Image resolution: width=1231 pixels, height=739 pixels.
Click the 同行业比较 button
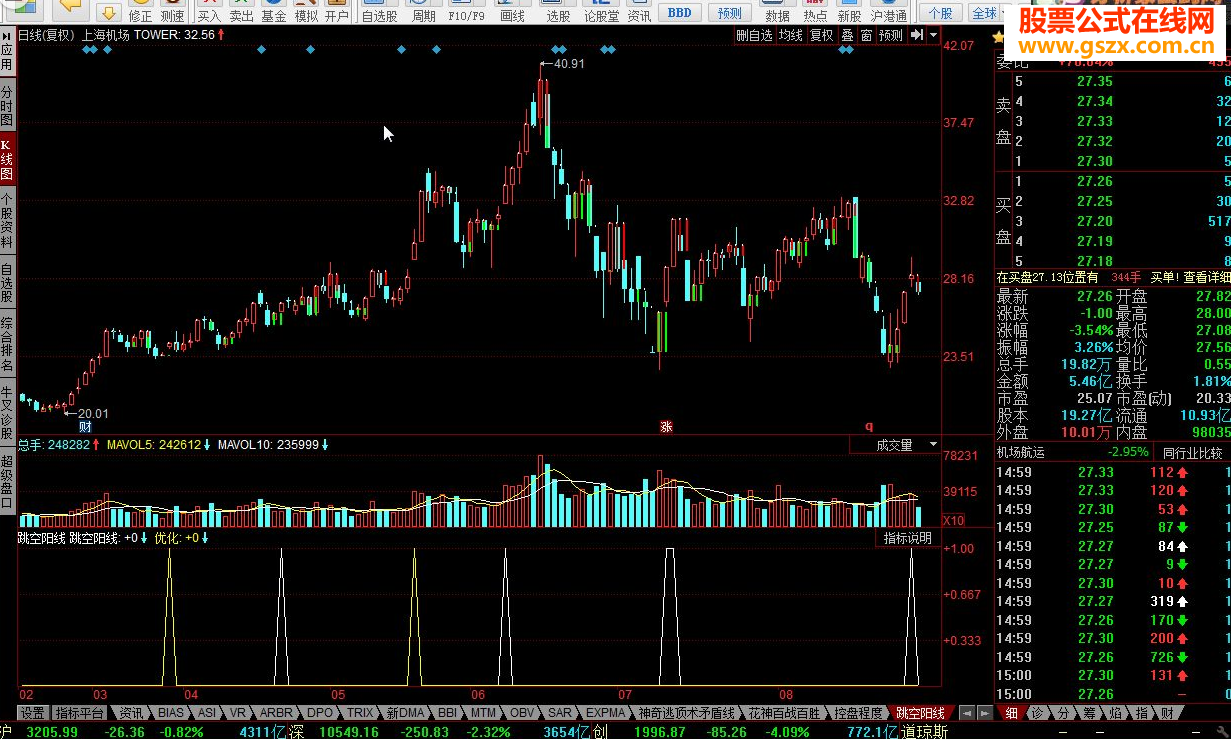point(1192,453)
